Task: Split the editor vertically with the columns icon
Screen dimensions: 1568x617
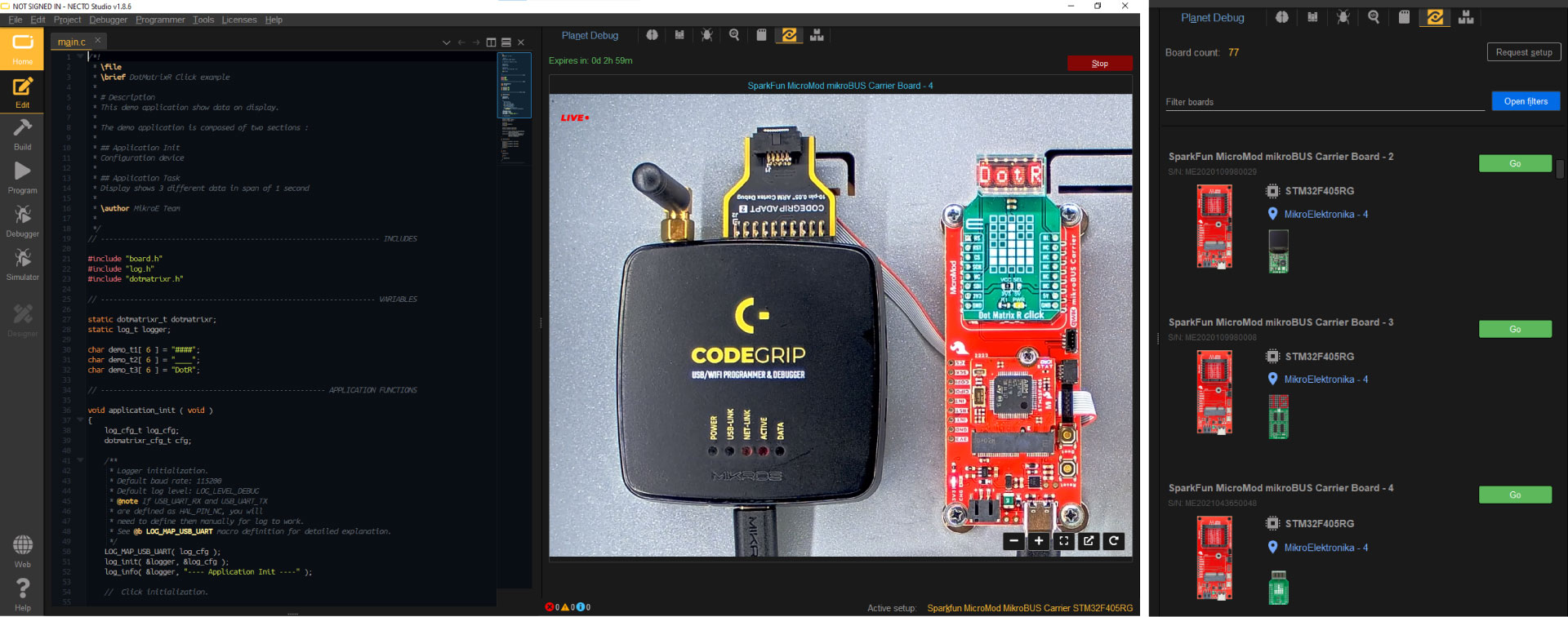Action: [491, 42]
